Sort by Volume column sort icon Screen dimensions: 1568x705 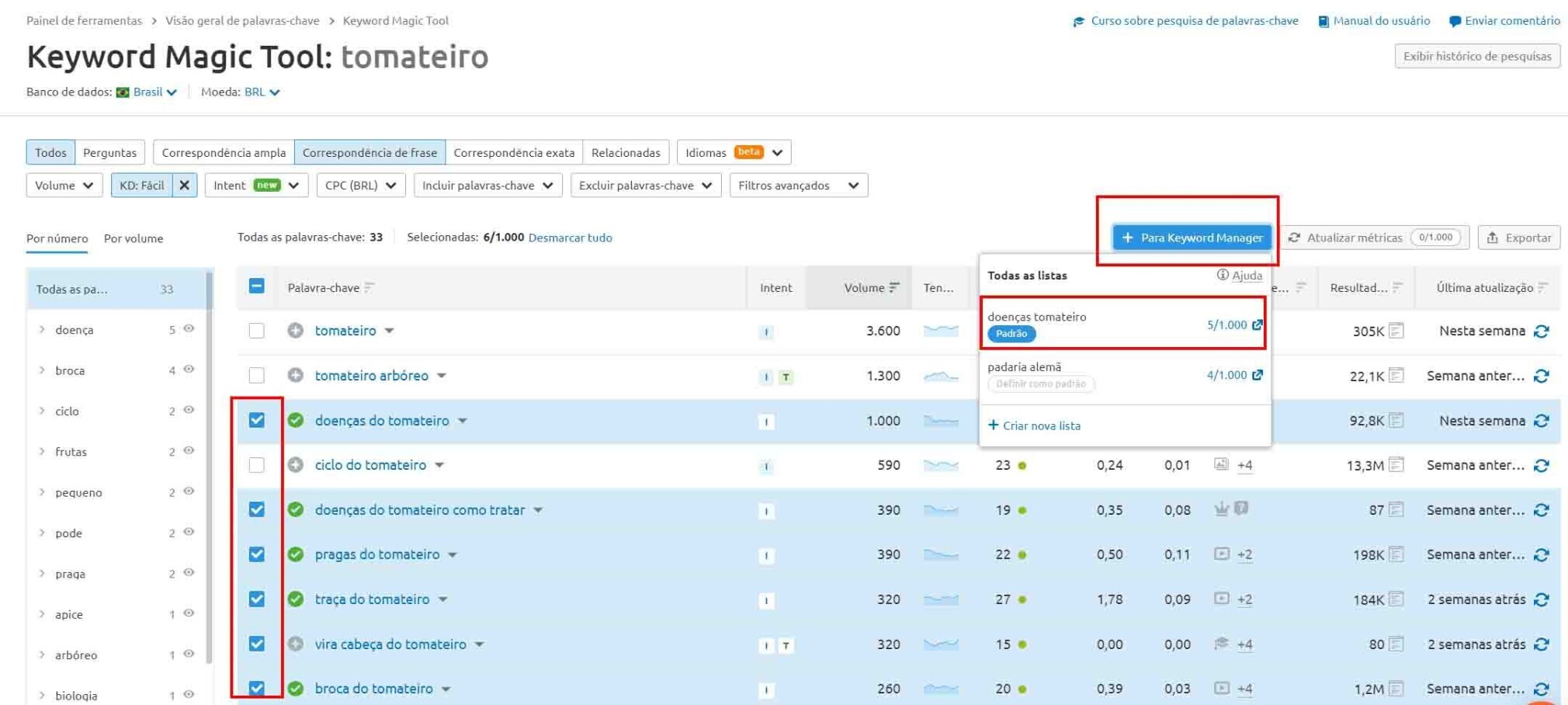tap(894, 287)
